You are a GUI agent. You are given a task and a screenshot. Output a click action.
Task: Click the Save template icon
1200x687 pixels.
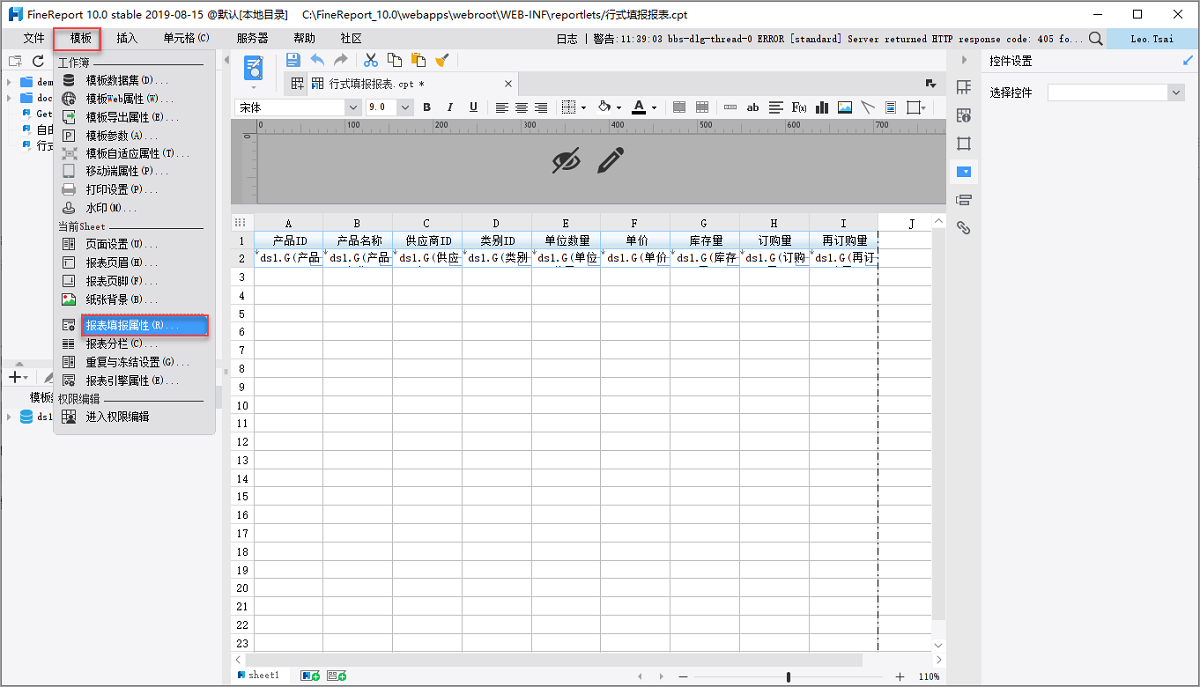pos(293,60)
